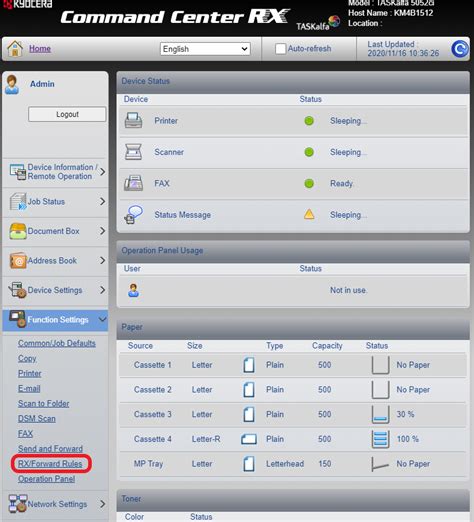Open the Device Settings menu
Screen dimensions: 474x522
coord(55,290)
